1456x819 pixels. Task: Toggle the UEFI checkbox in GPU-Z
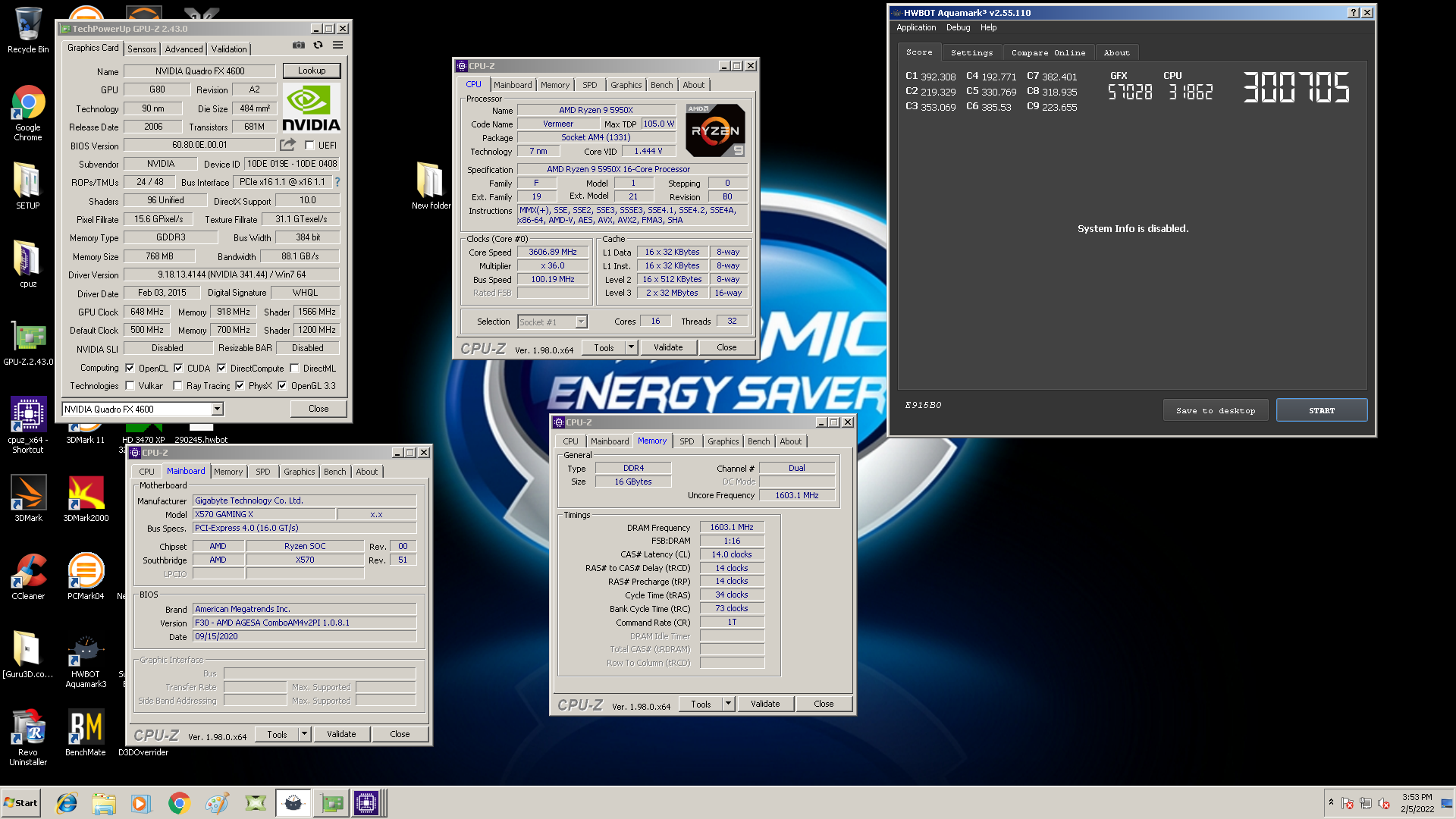tap(309, 145)
